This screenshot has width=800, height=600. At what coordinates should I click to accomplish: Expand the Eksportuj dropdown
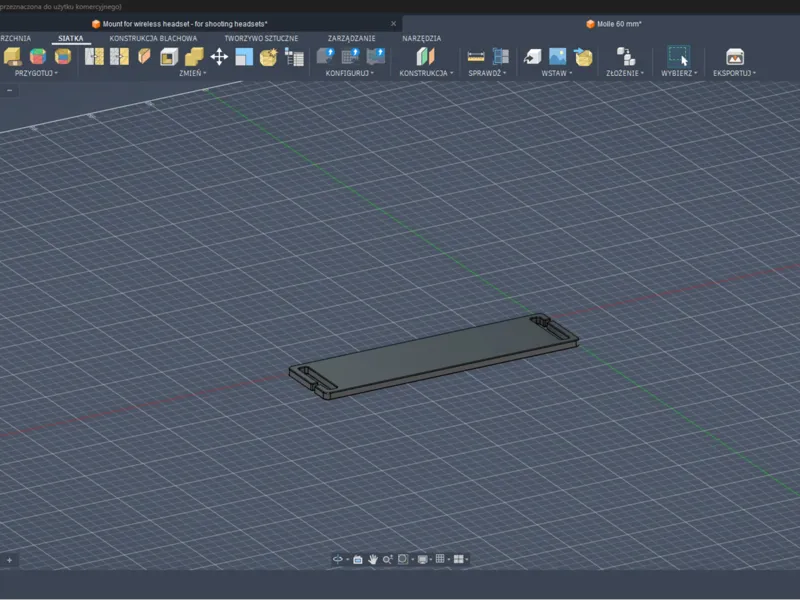click(734, 73)
